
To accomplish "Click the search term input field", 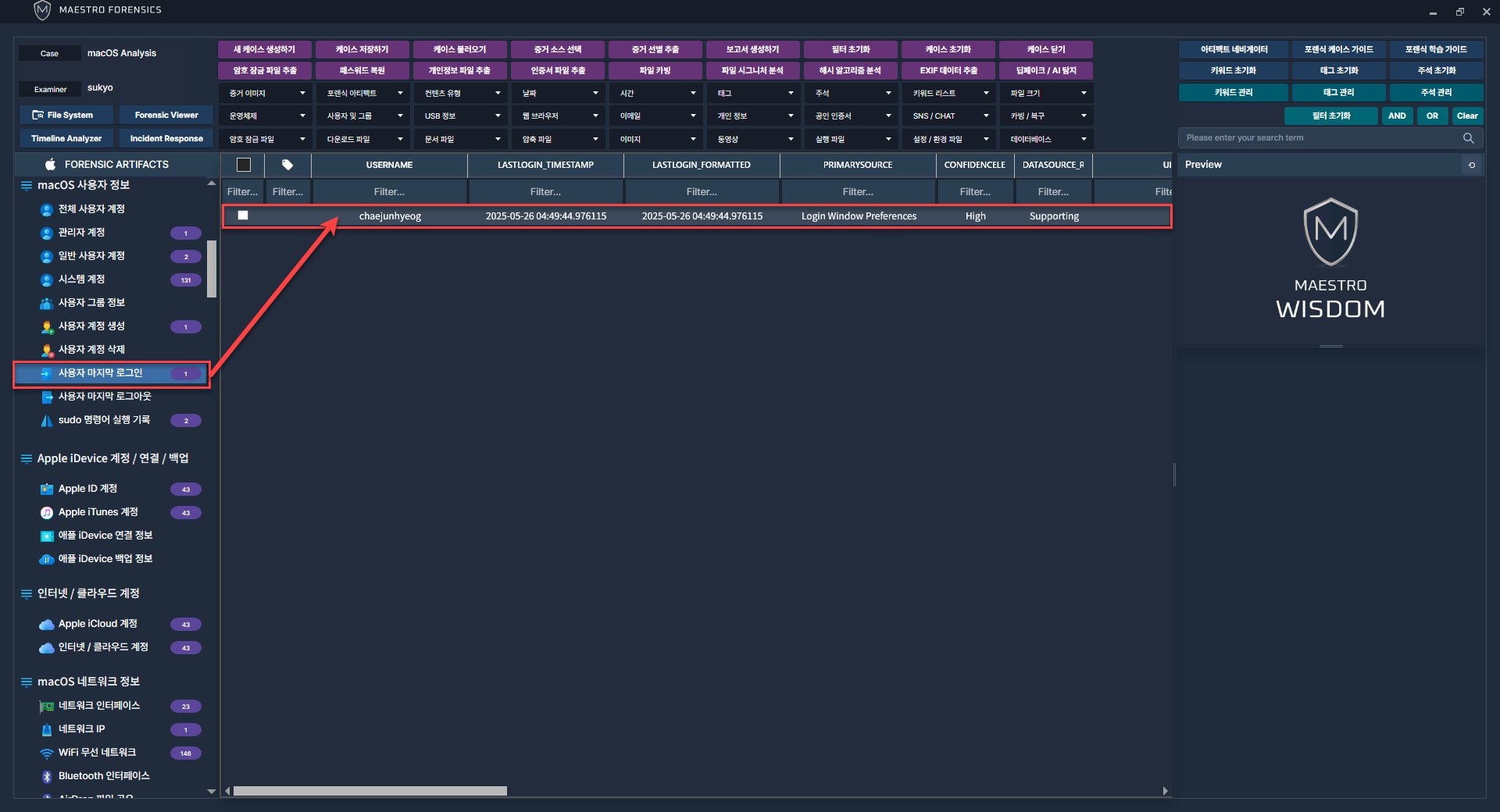I will (x=1320, y=138).
